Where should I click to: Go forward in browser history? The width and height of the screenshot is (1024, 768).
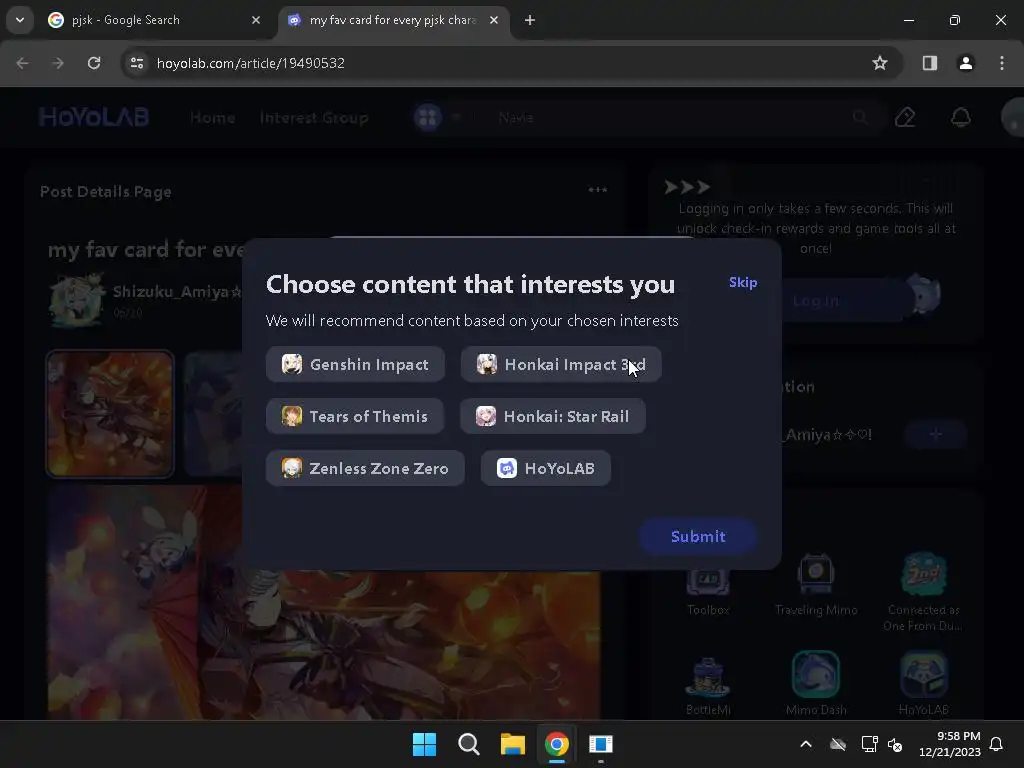(x=58, y=63)
